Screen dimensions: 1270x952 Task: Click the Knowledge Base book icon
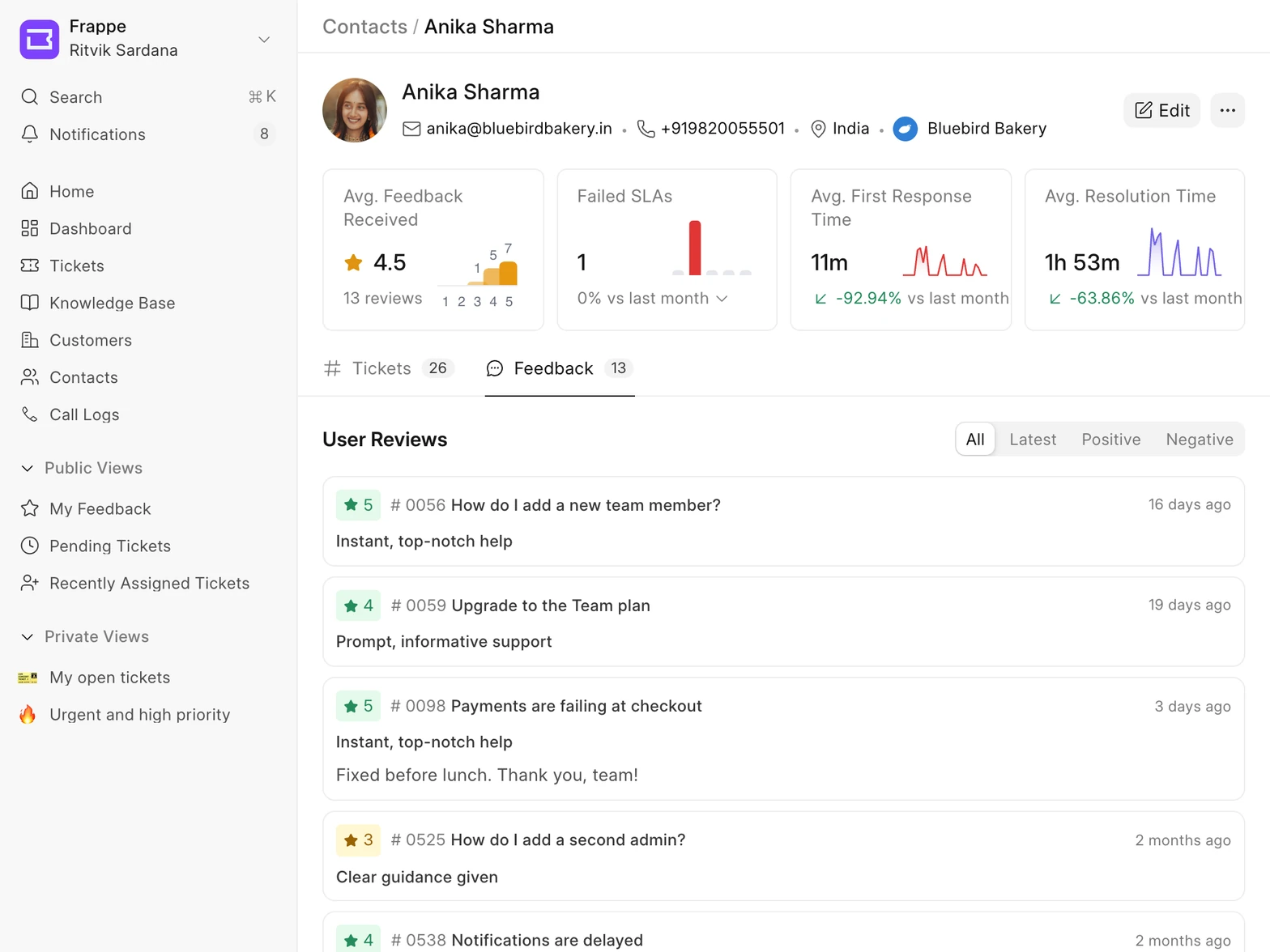30,303
